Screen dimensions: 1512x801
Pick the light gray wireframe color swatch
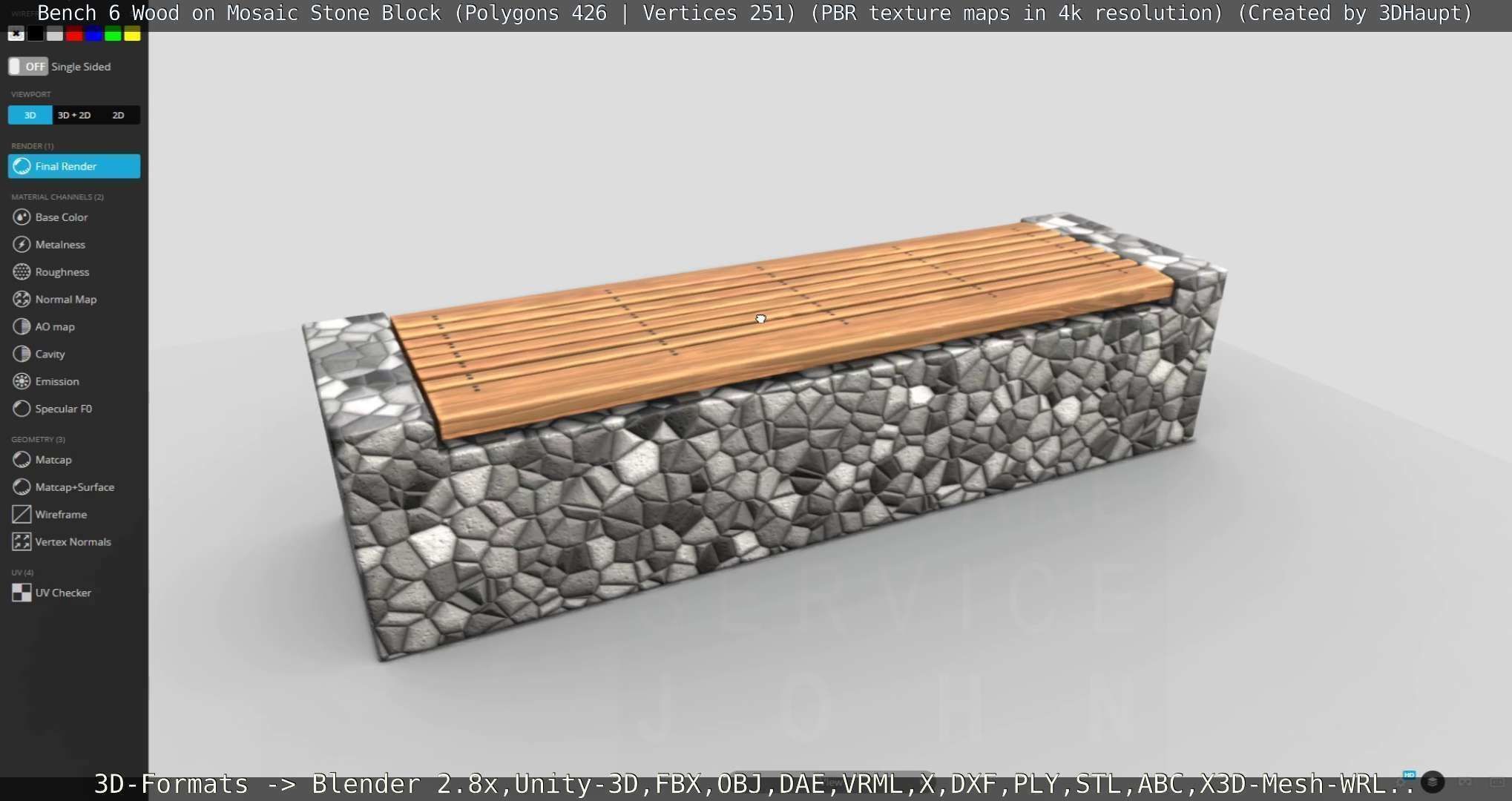[x=54, y=34]
